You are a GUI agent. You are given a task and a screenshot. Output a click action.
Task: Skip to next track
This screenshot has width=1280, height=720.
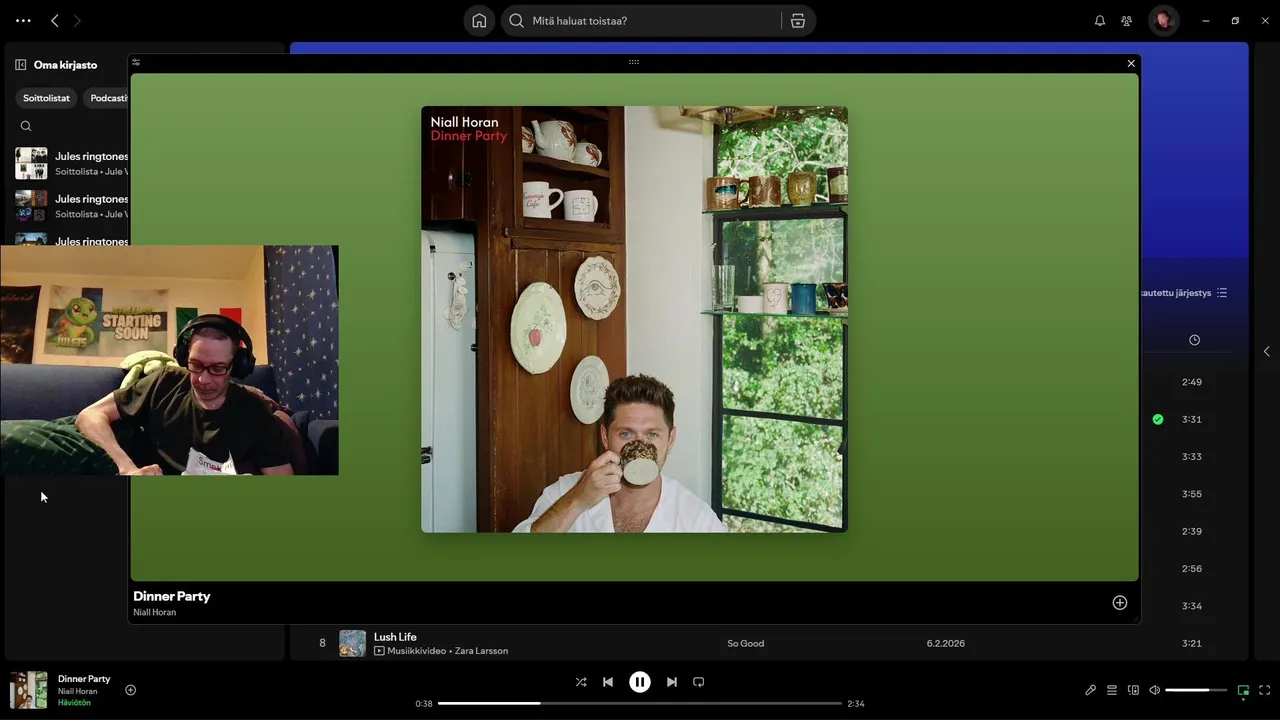coord(672,682)
